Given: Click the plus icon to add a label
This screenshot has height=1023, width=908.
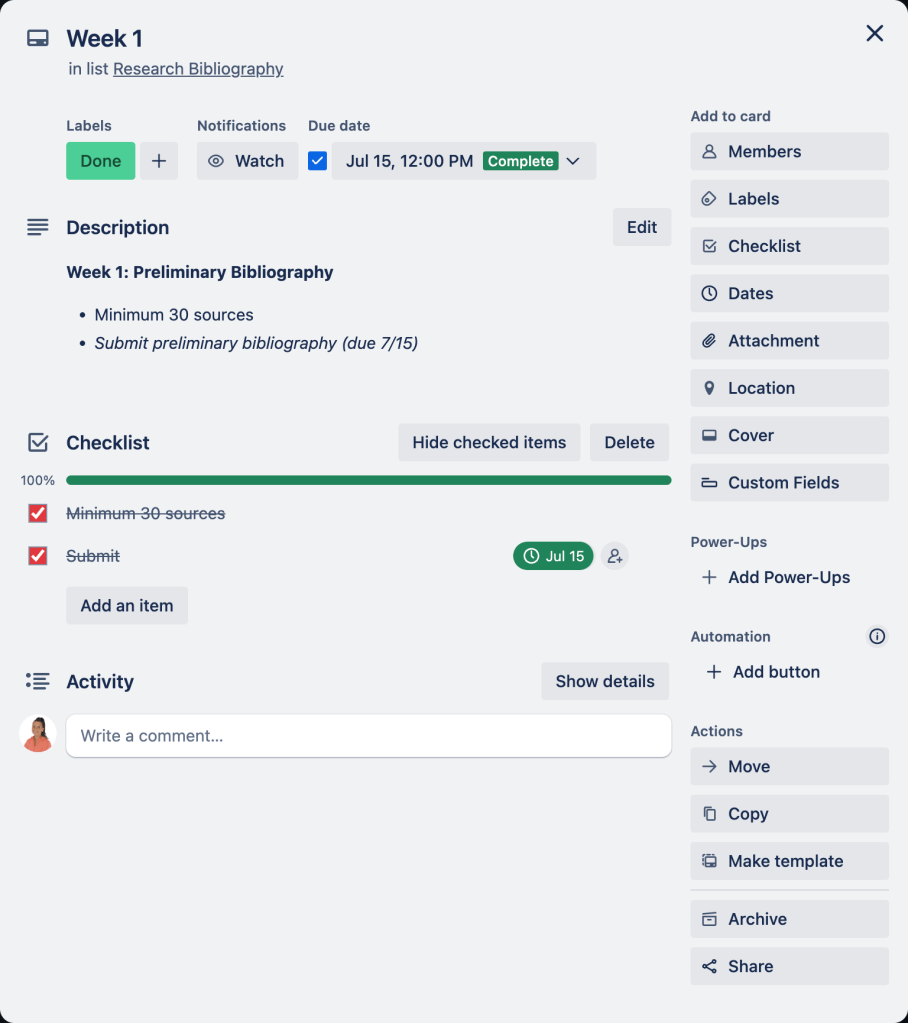Looking at the screenshot, I should click(159, 161).
